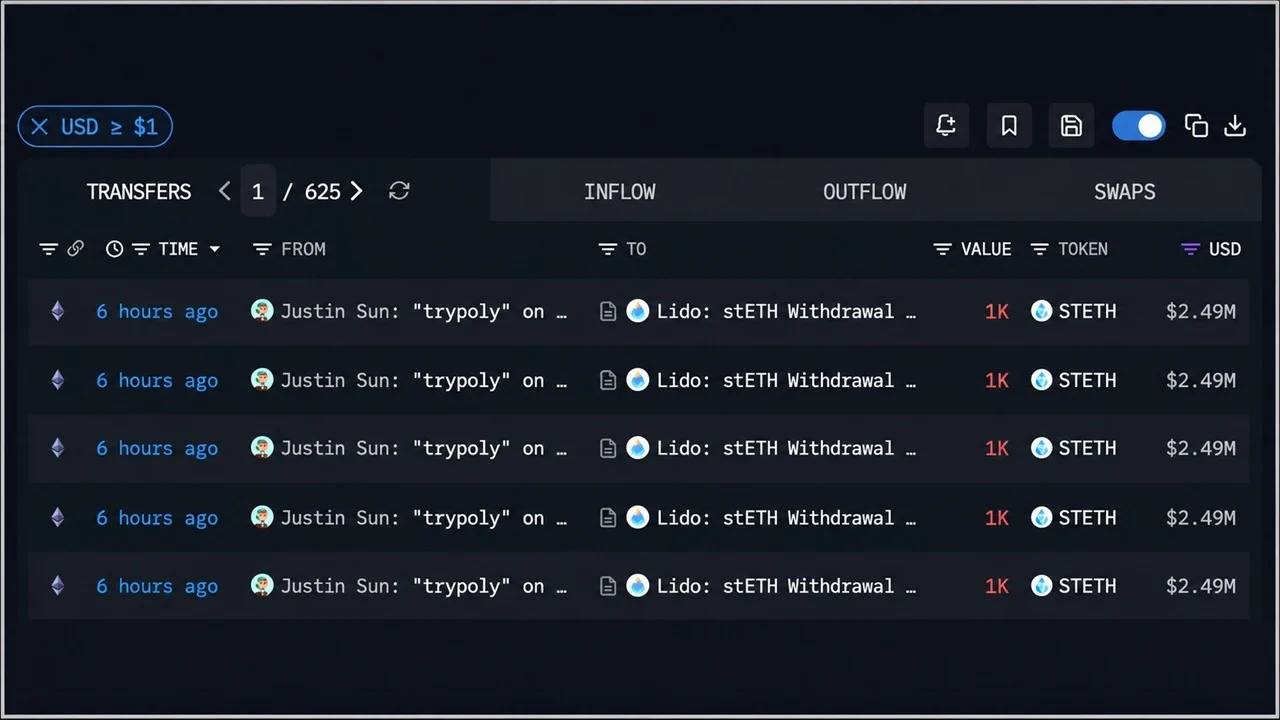Select the TRANSFERS tab
The height and width of the screenshot is (720, 1280).
[x=139, y=192]
